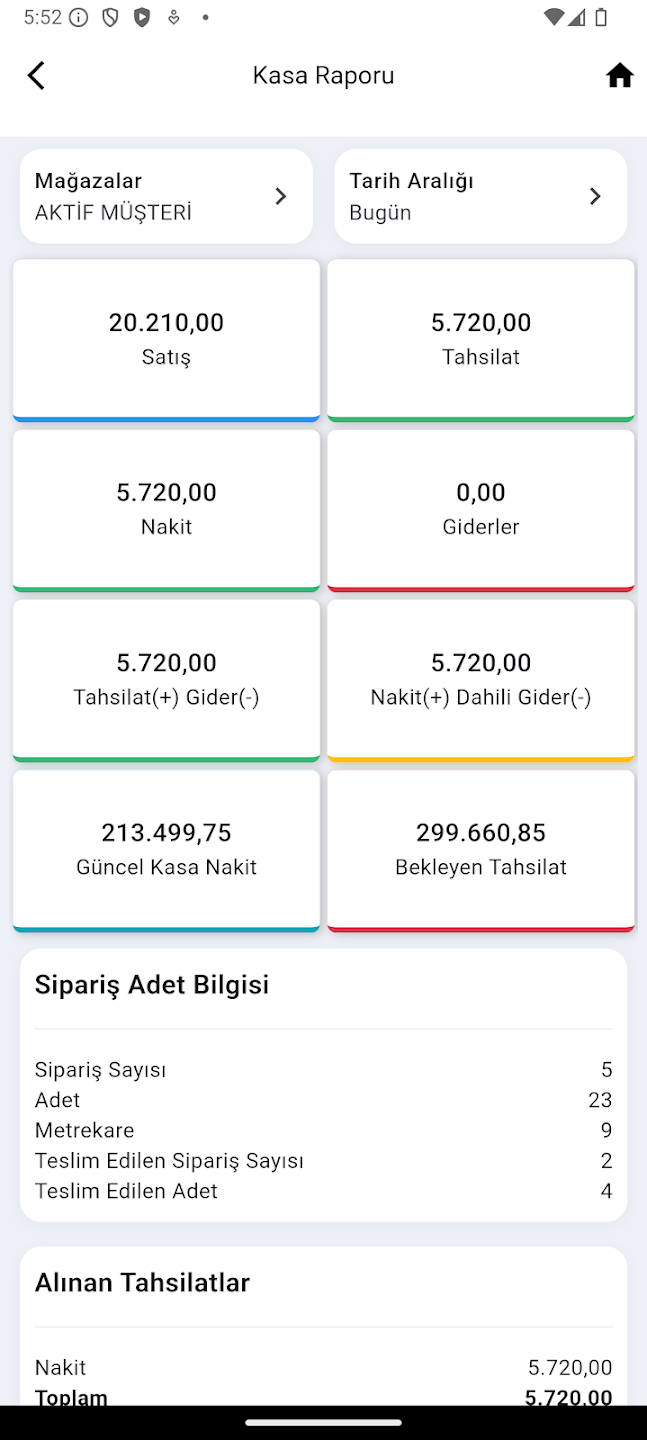Select the Giderler card
Screen dimensions: 647x1440
pos(481,509)
